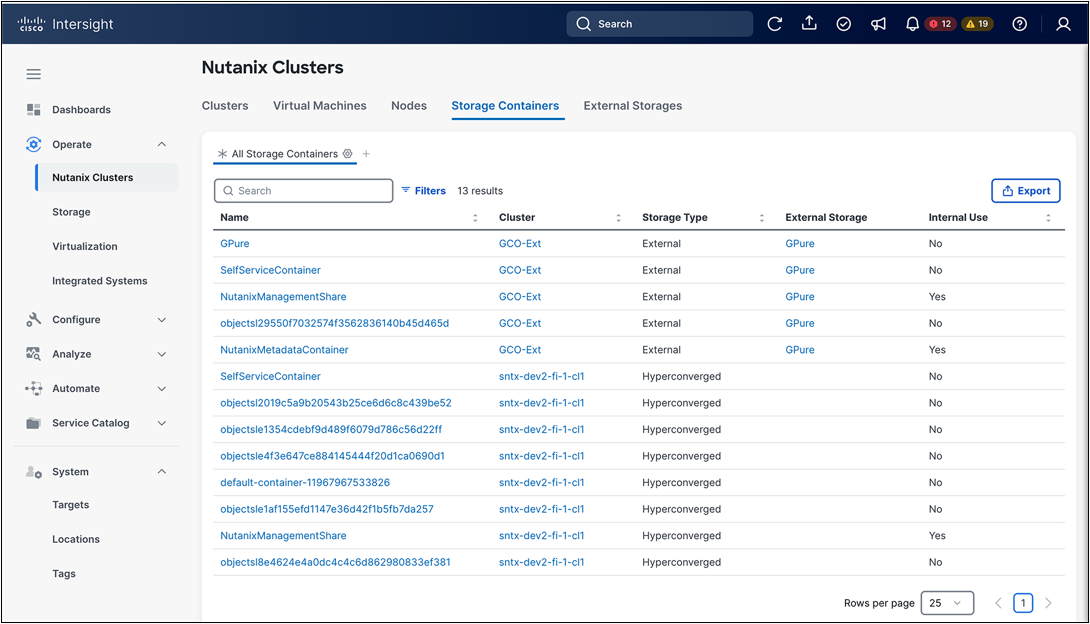Viewport: 1090px width, 624px height.
Task: Open GPure external storage in NutanixMetadataContainer row
Action: coord(800,350)
